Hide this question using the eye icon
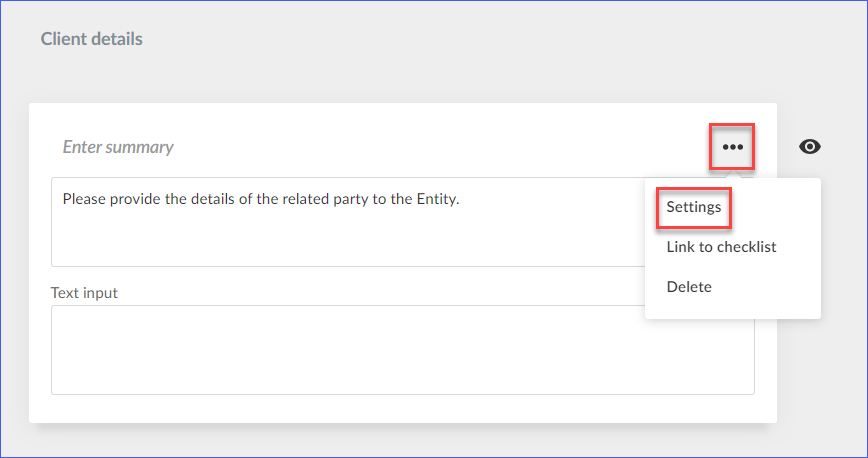The height and width of the screenshot is (458, 868). (809, 147)
